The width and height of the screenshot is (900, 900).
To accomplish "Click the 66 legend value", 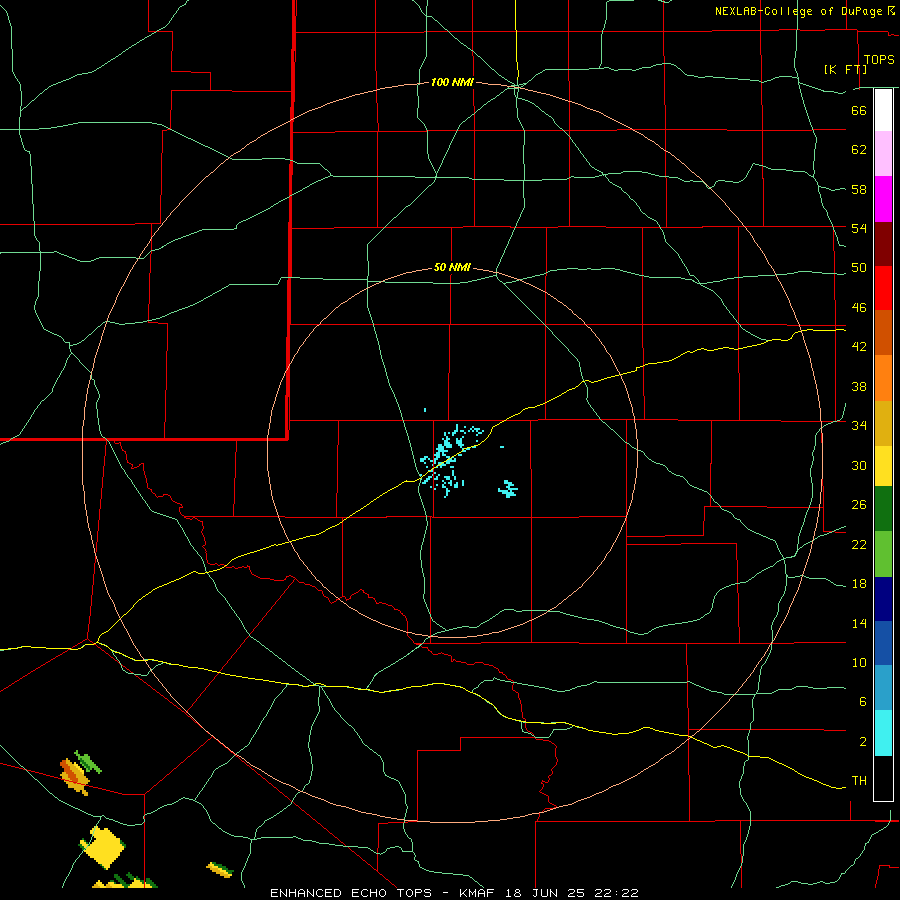I will pyautogui.click(x=859, y=111).
